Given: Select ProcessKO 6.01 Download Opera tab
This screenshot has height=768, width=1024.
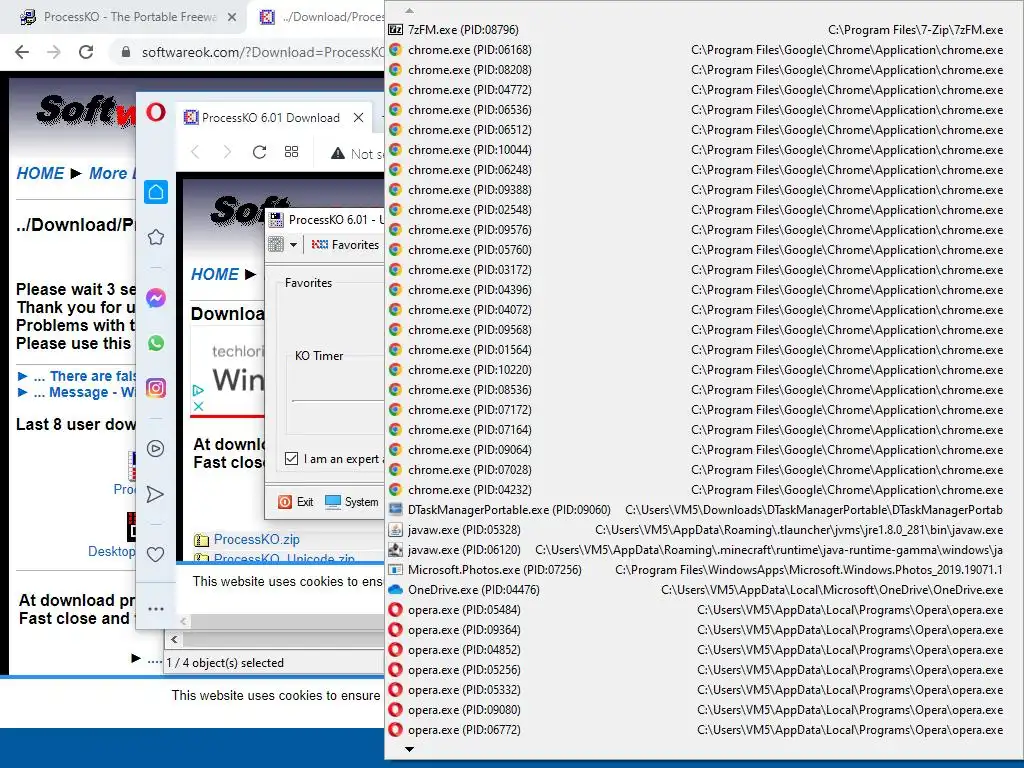Looking at the screenshot, I should (x=273, y=118).
